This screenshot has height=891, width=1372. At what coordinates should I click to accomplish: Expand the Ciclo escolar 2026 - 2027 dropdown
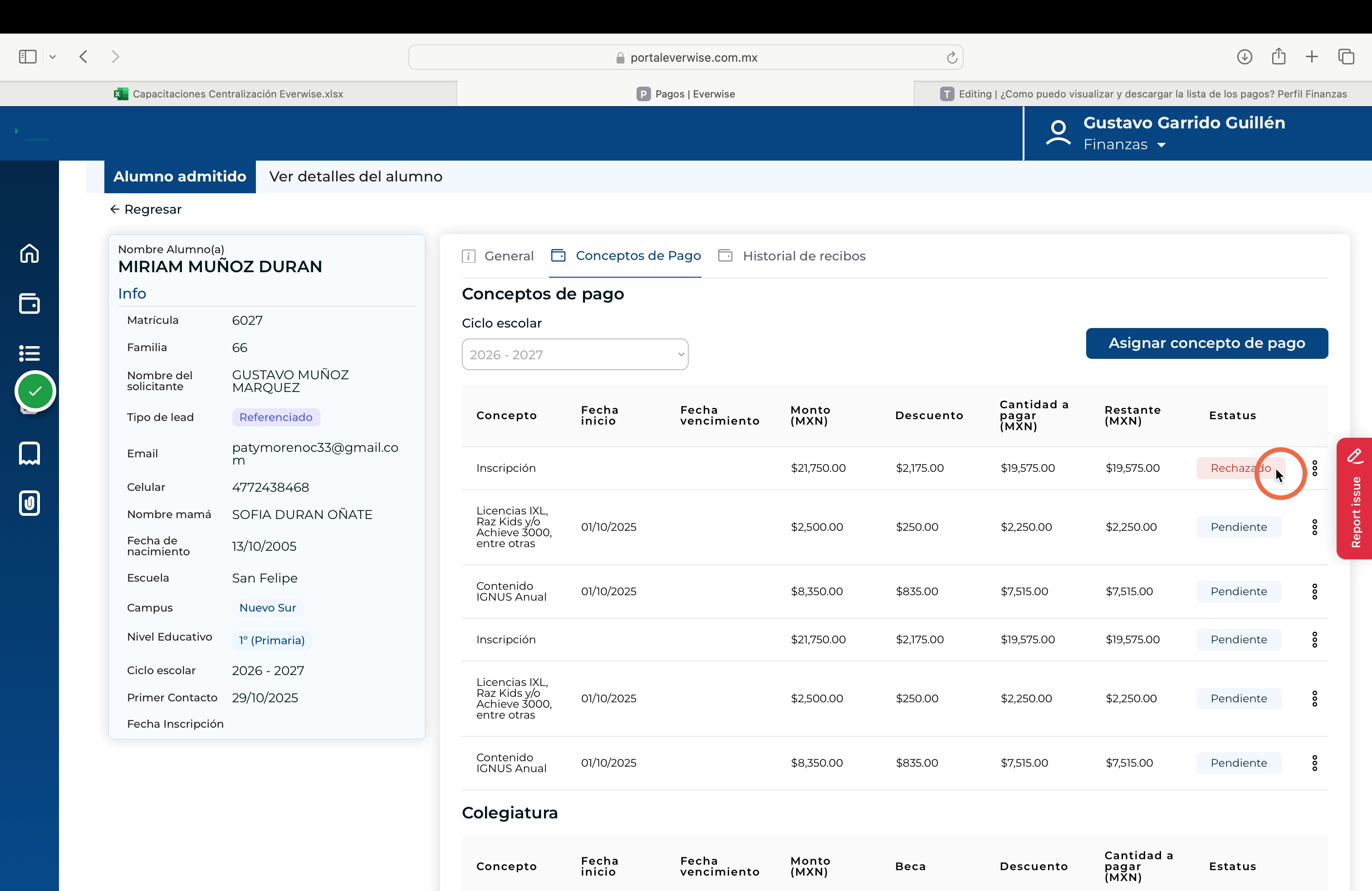click(575, 354)
